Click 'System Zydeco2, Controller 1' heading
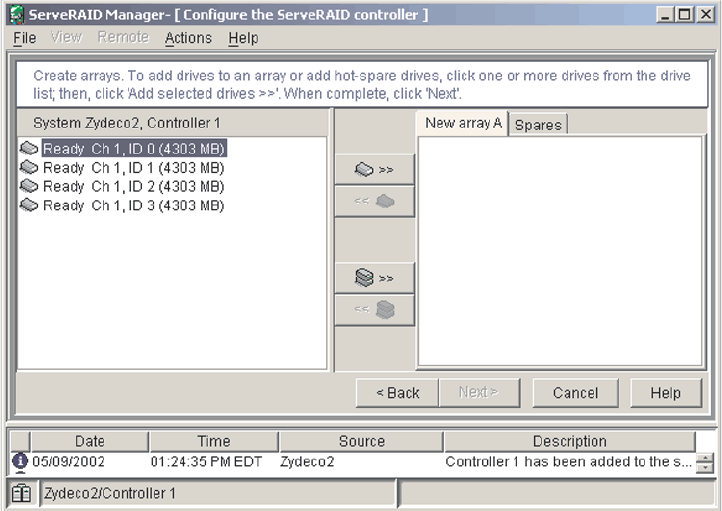The width and height of the screenshot is (722, 511). [x=127, y=123]
